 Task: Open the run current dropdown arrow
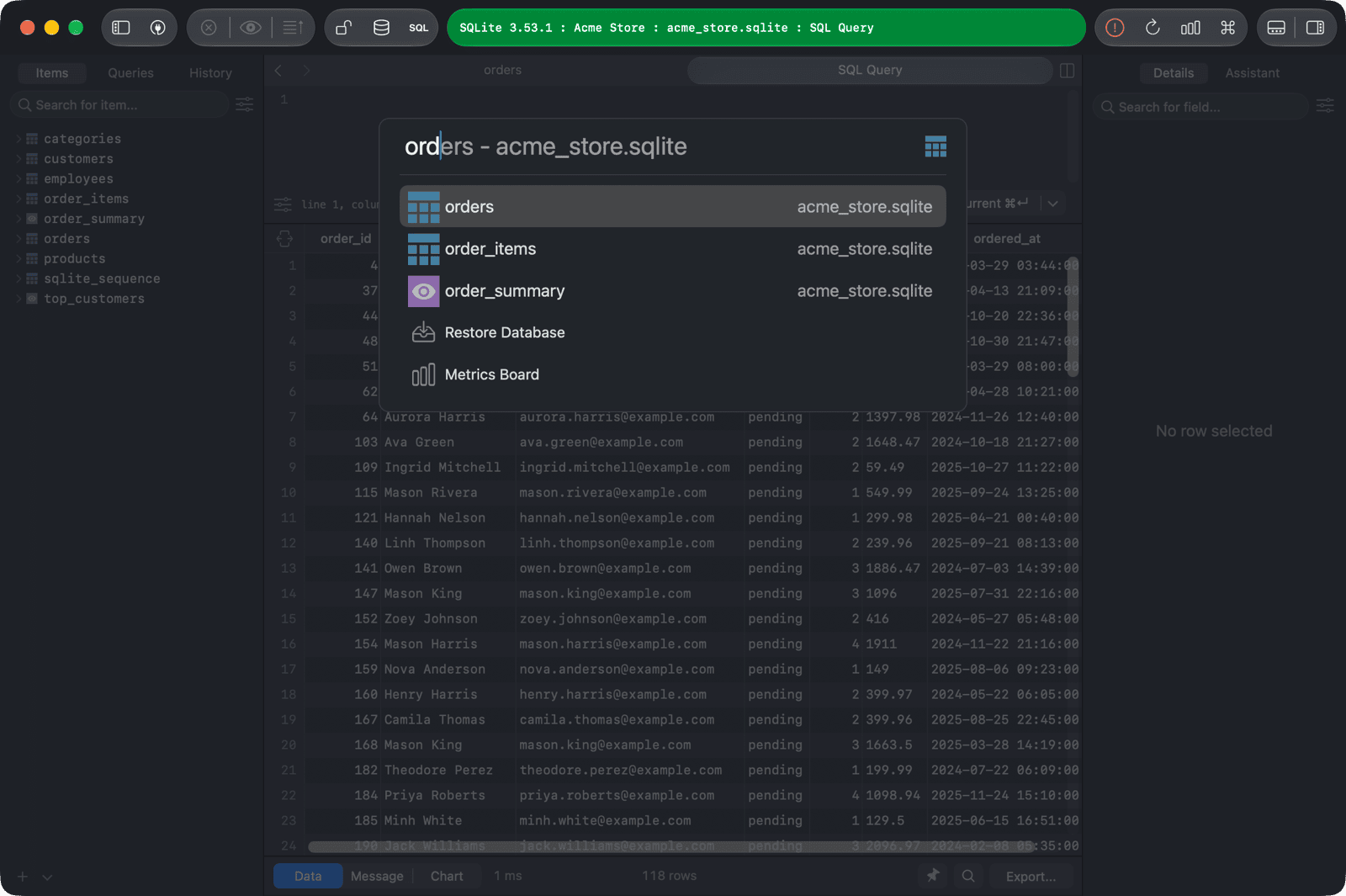coord(1053,204)
